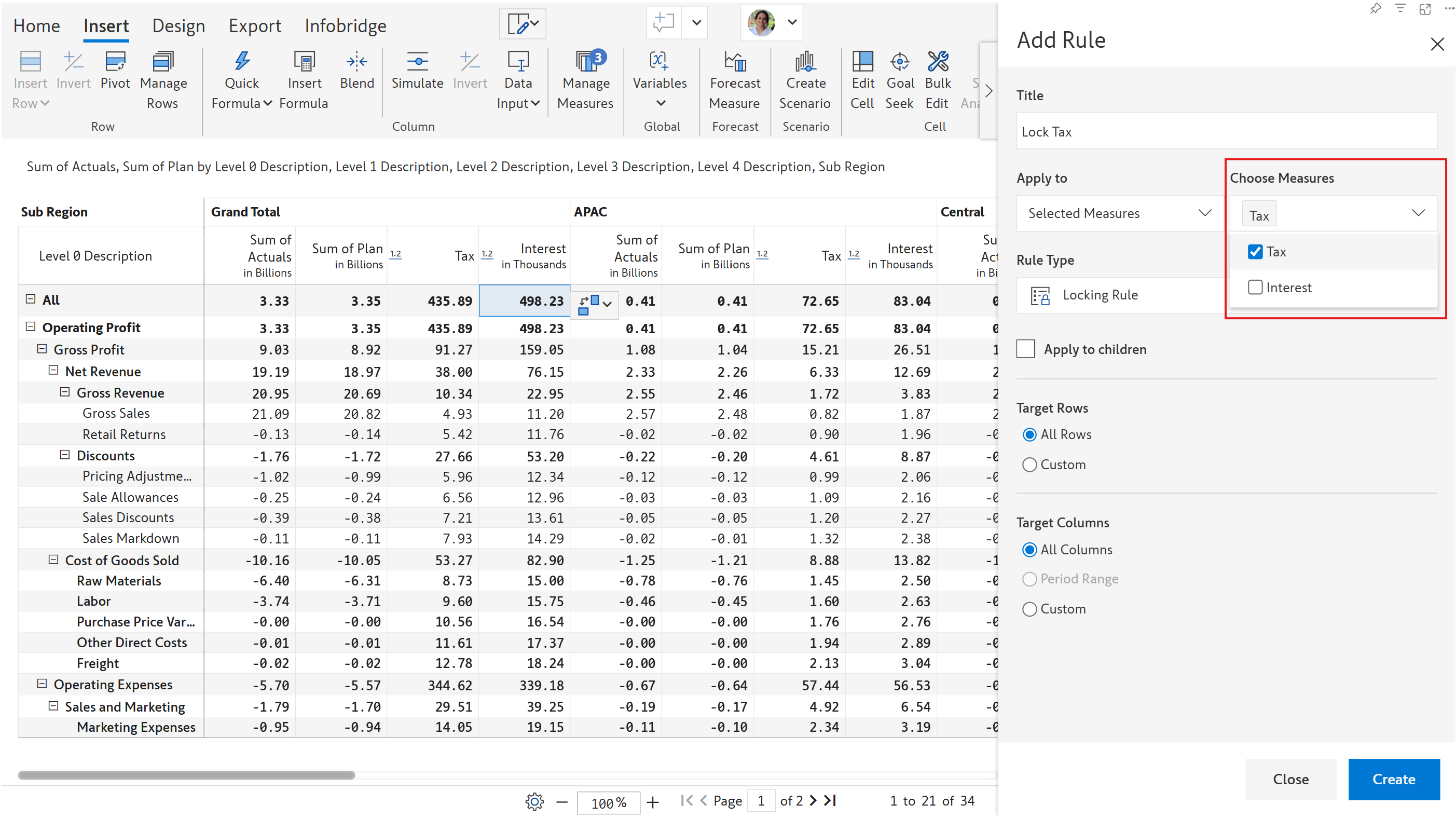Click the horizontal table scrollbar
The height and width of the screenshot is (818, 1456).
tap(186, 775)
